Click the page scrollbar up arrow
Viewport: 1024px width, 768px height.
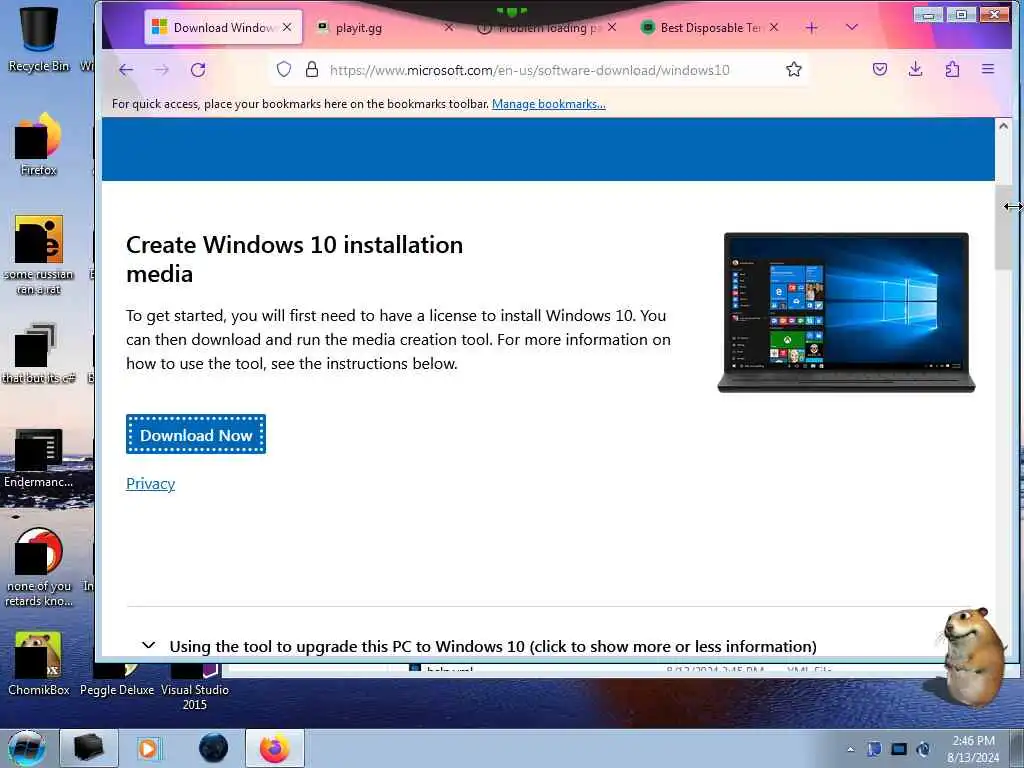(x=1003, y=126)
